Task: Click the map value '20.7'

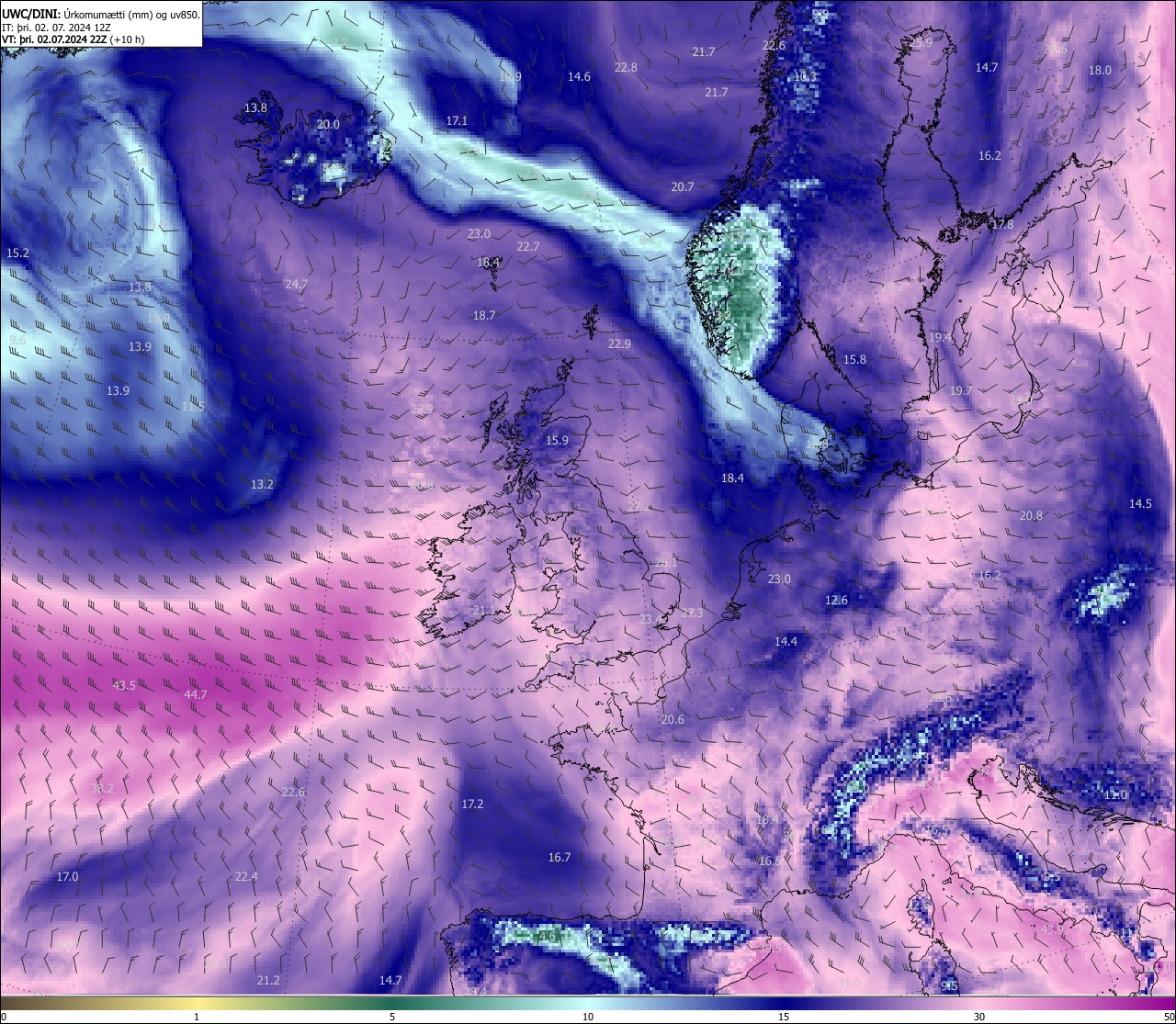Action: [x=682, y=186]
